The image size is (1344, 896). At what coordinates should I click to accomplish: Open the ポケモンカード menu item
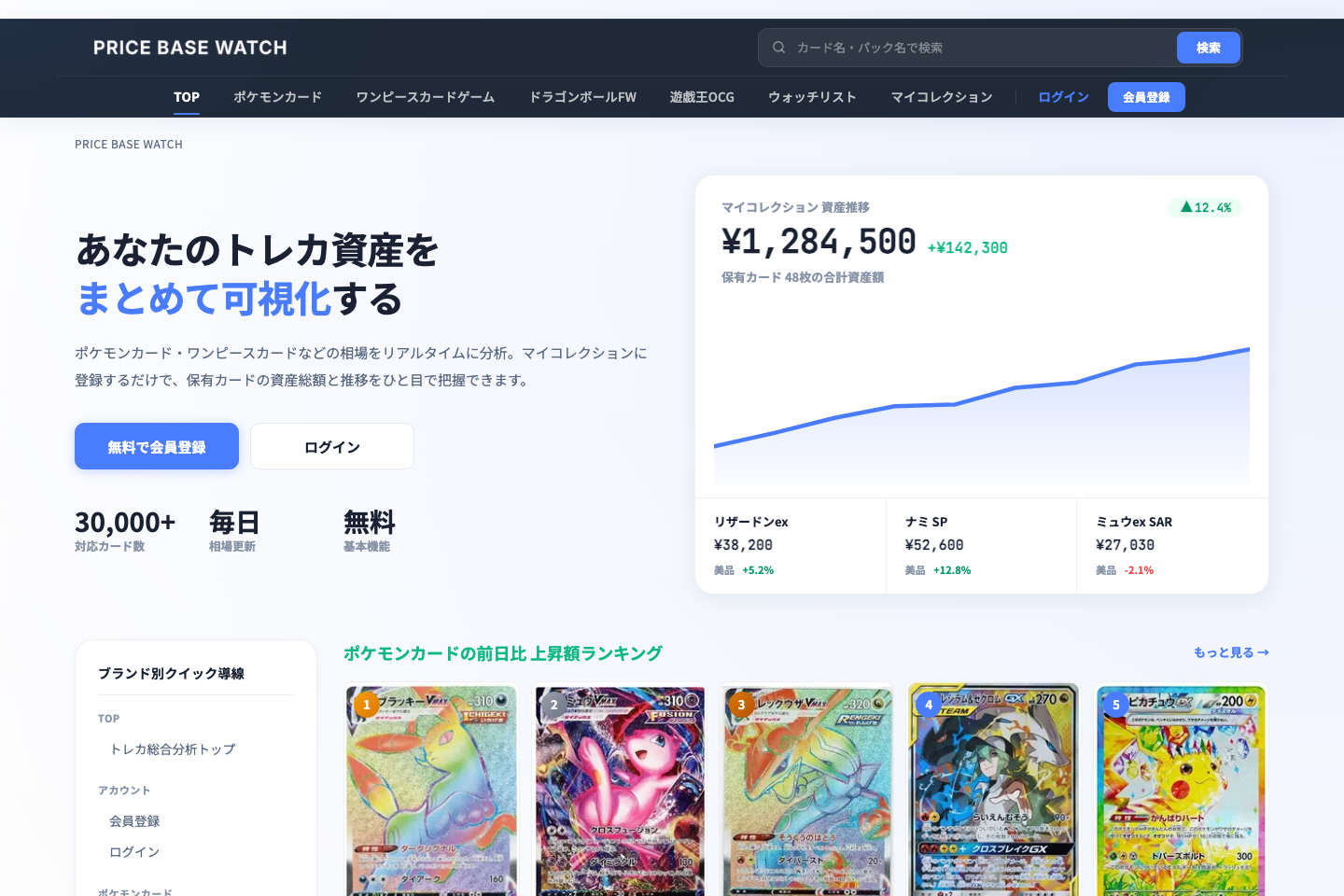pyautogui.click(x=278, y=97)
